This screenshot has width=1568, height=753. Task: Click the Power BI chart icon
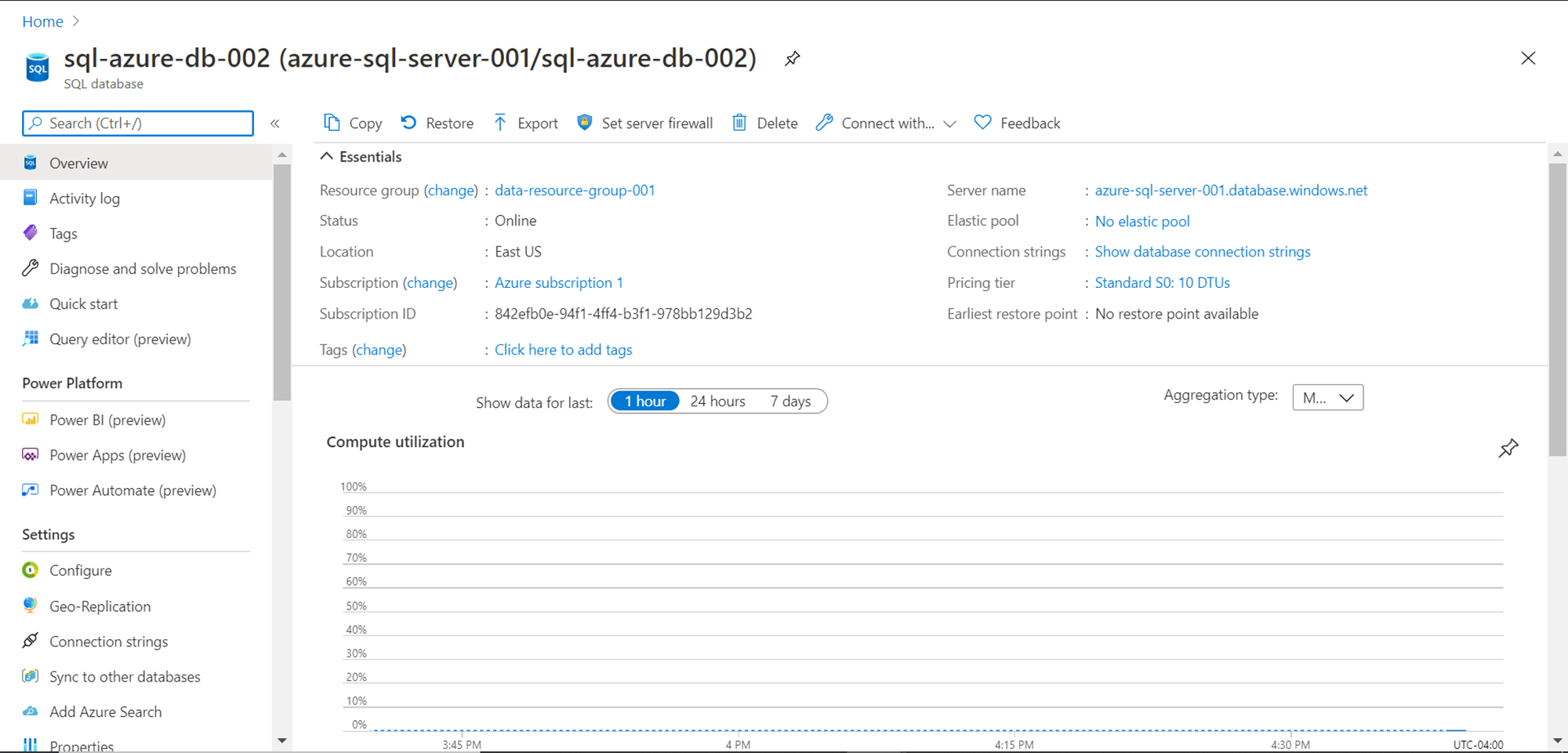click(x=31, y=419)
